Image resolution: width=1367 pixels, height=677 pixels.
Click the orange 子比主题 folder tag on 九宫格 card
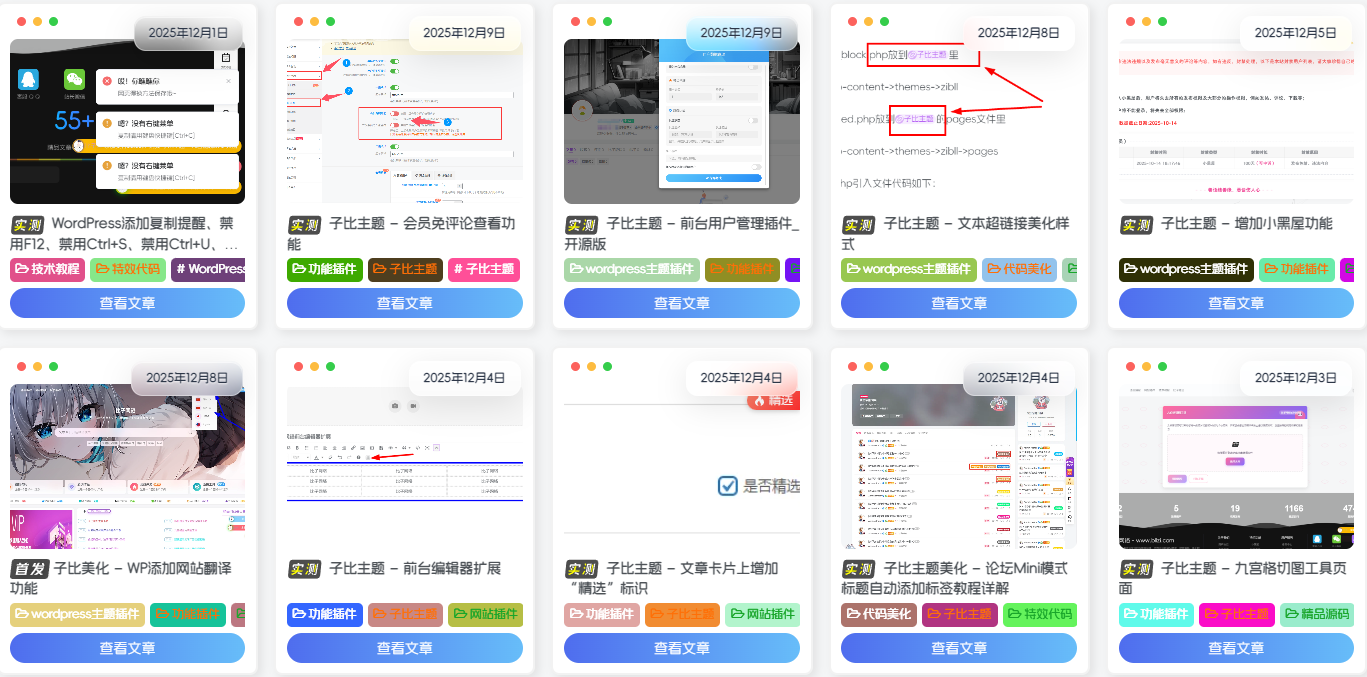(1237, 614)
